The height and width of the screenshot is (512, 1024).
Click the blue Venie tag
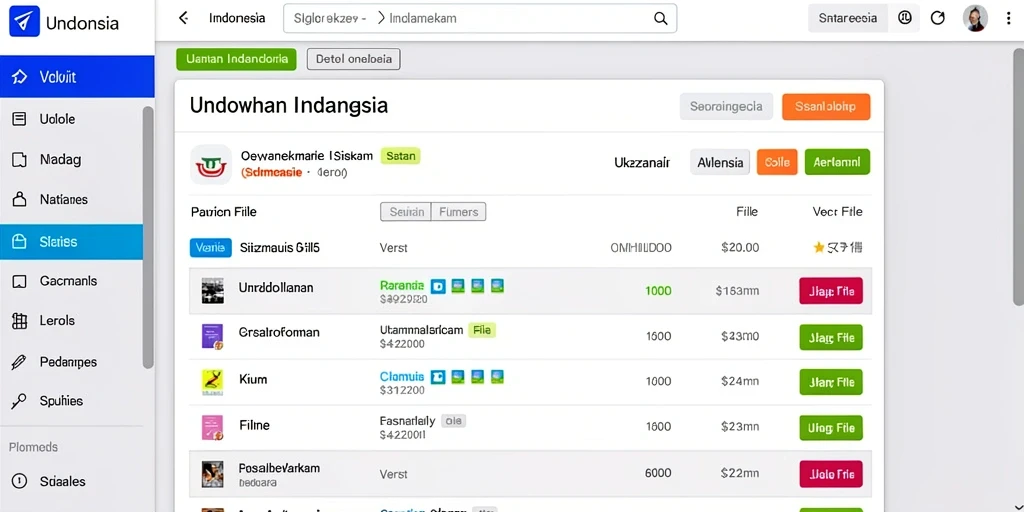[210, 248]
